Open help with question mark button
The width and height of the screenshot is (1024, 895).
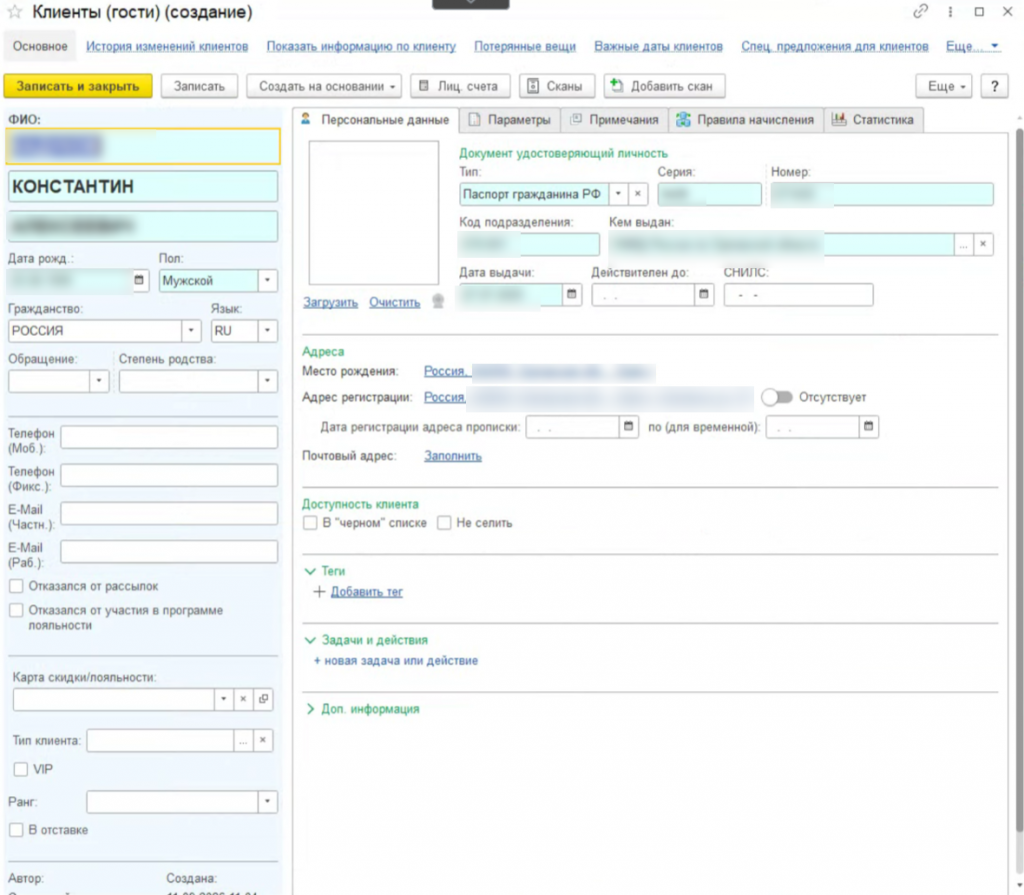point(994,86)
